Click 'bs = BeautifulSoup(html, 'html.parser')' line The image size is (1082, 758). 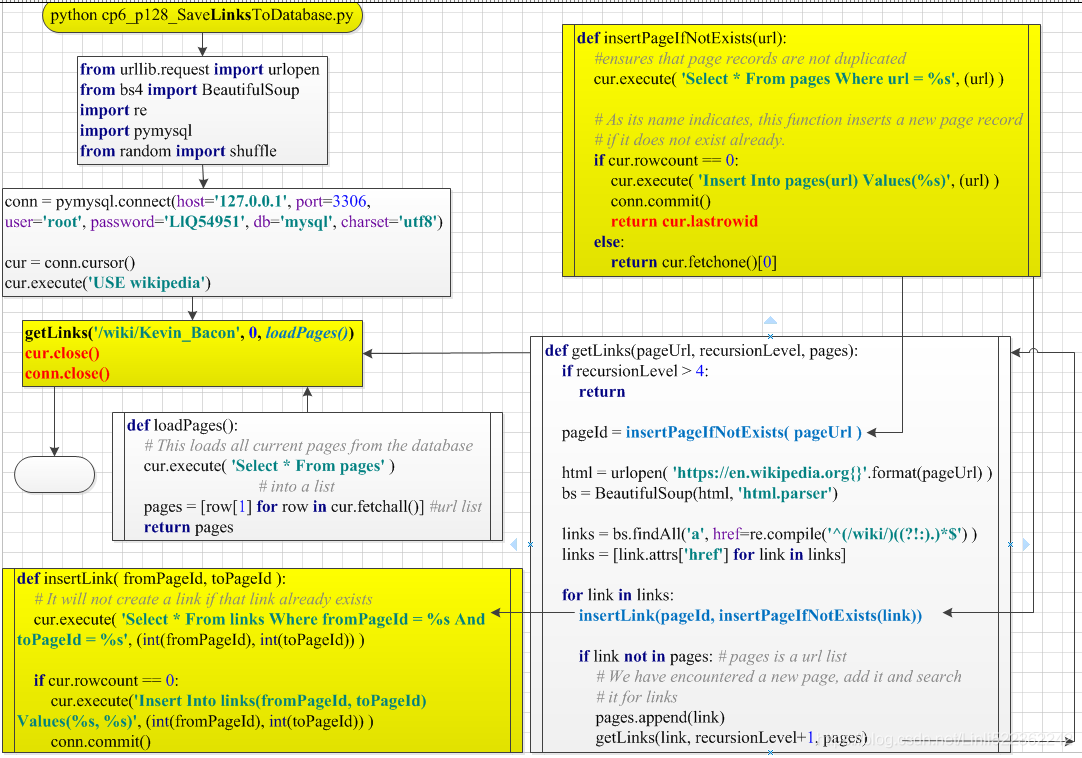coord(700,494)
